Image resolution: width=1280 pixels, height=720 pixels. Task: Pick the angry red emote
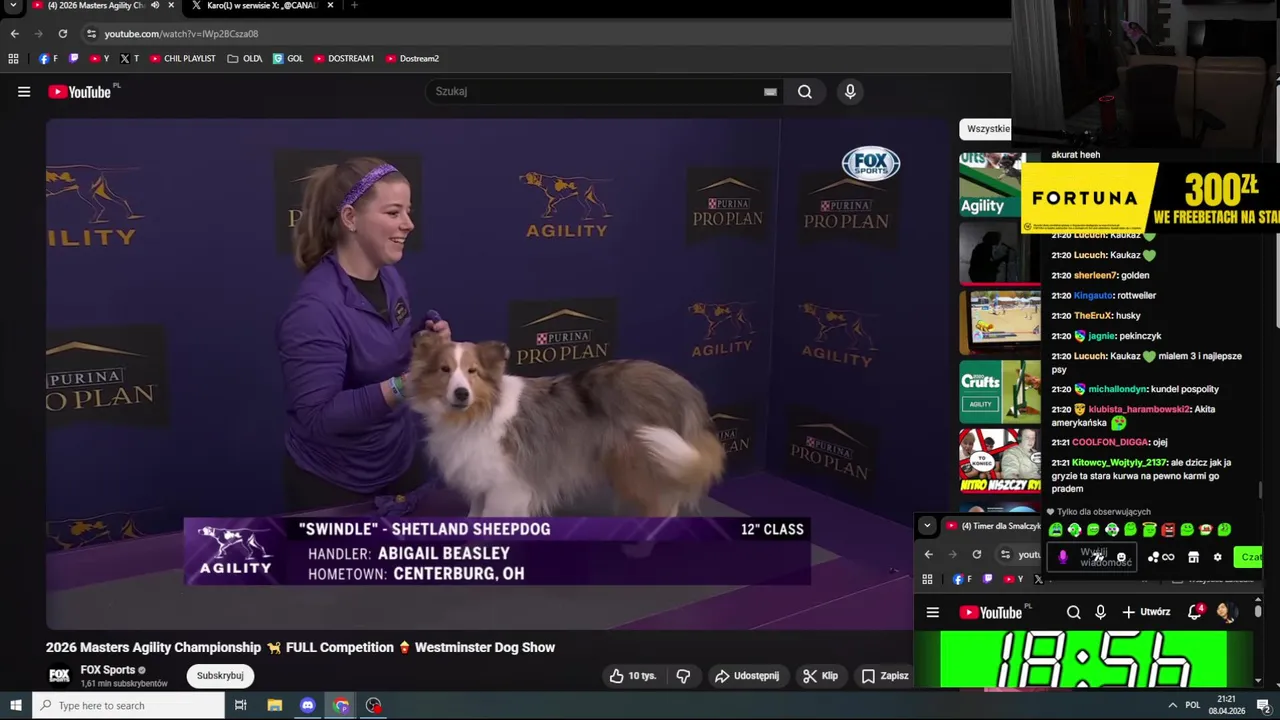point(1168,530)
